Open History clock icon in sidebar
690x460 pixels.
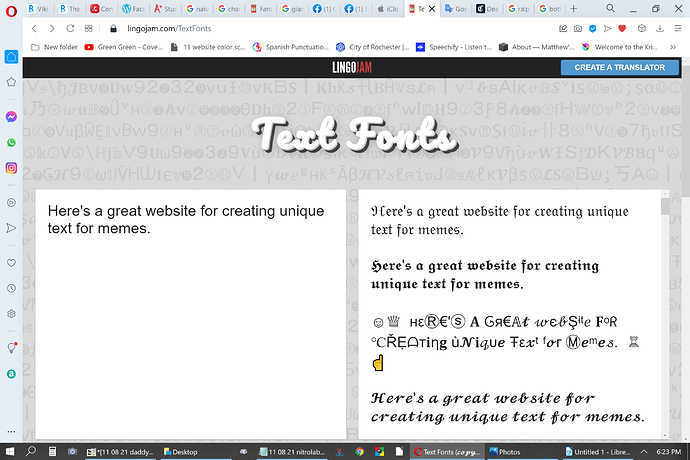11,288
